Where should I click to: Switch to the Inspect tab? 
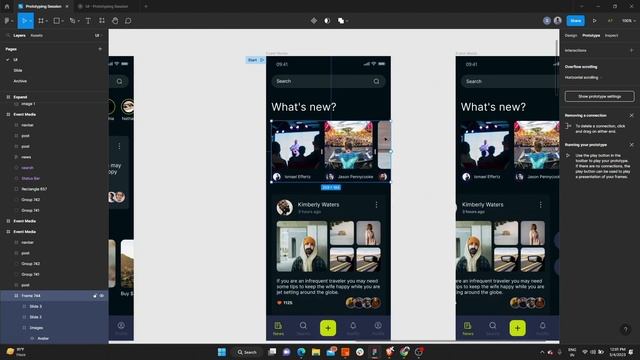point(611,36)
